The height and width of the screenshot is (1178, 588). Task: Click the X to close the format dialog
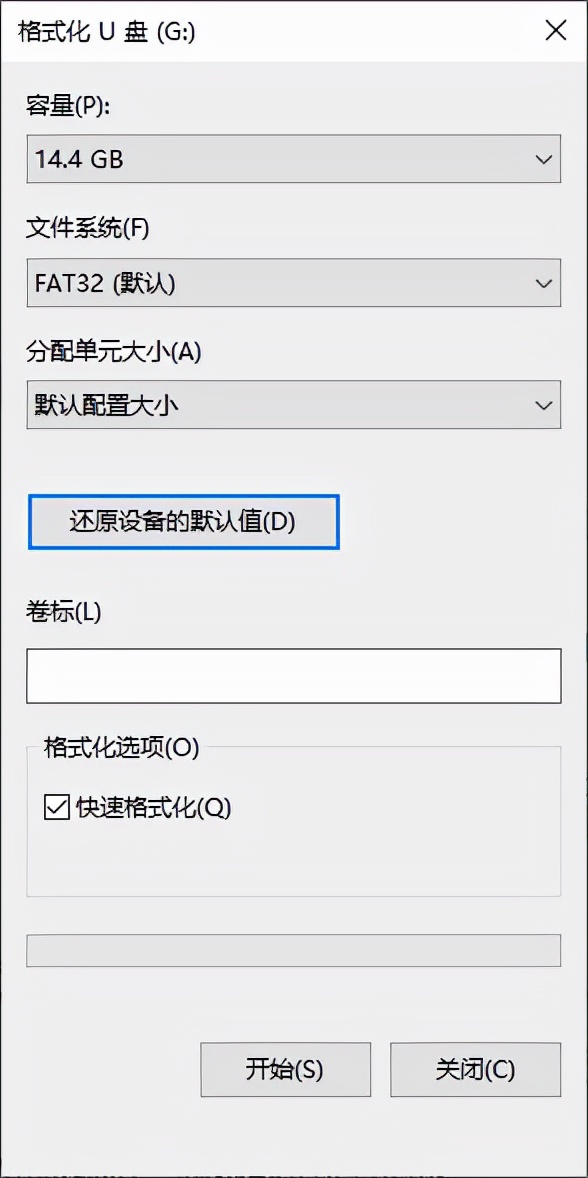[556, 30]
